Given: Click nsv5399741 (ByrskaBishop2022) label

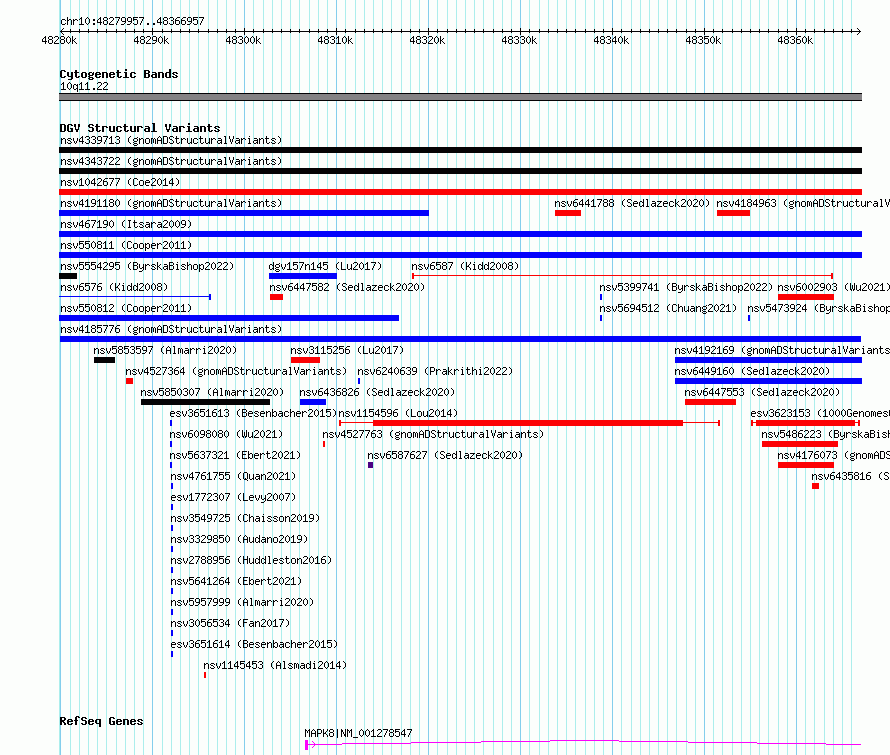Looking at the screenshot, I should click(686, 287).
